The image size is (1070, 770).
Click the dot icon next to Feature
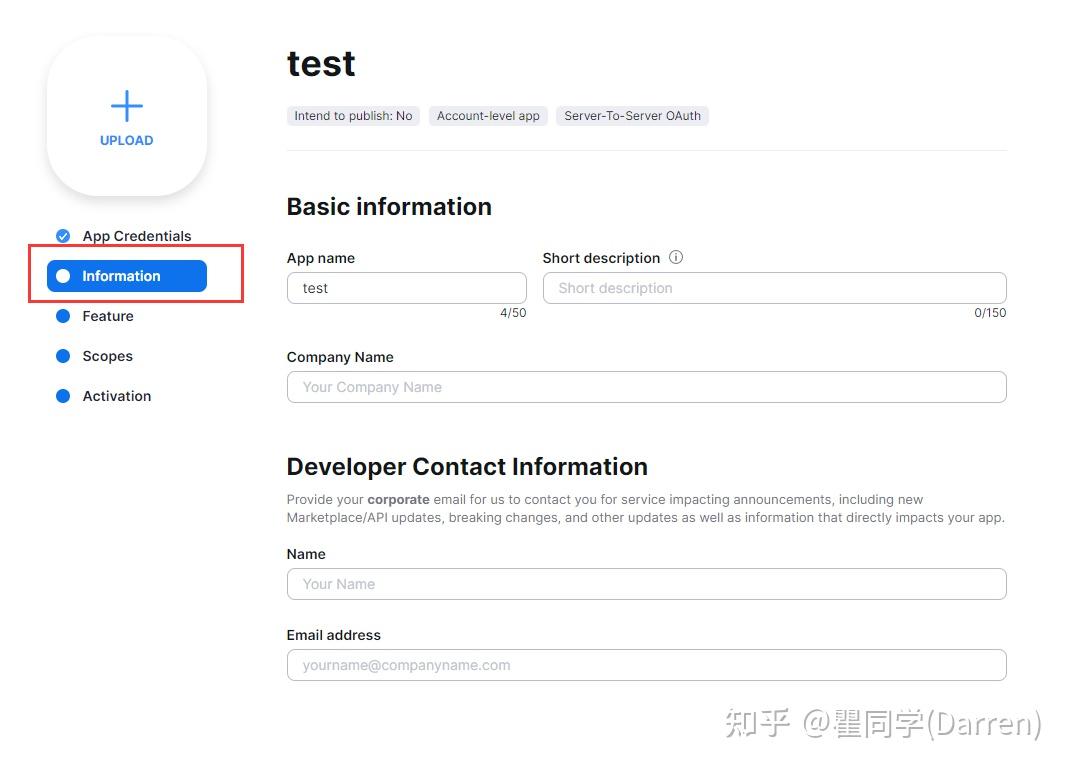[x=62, y=316]
